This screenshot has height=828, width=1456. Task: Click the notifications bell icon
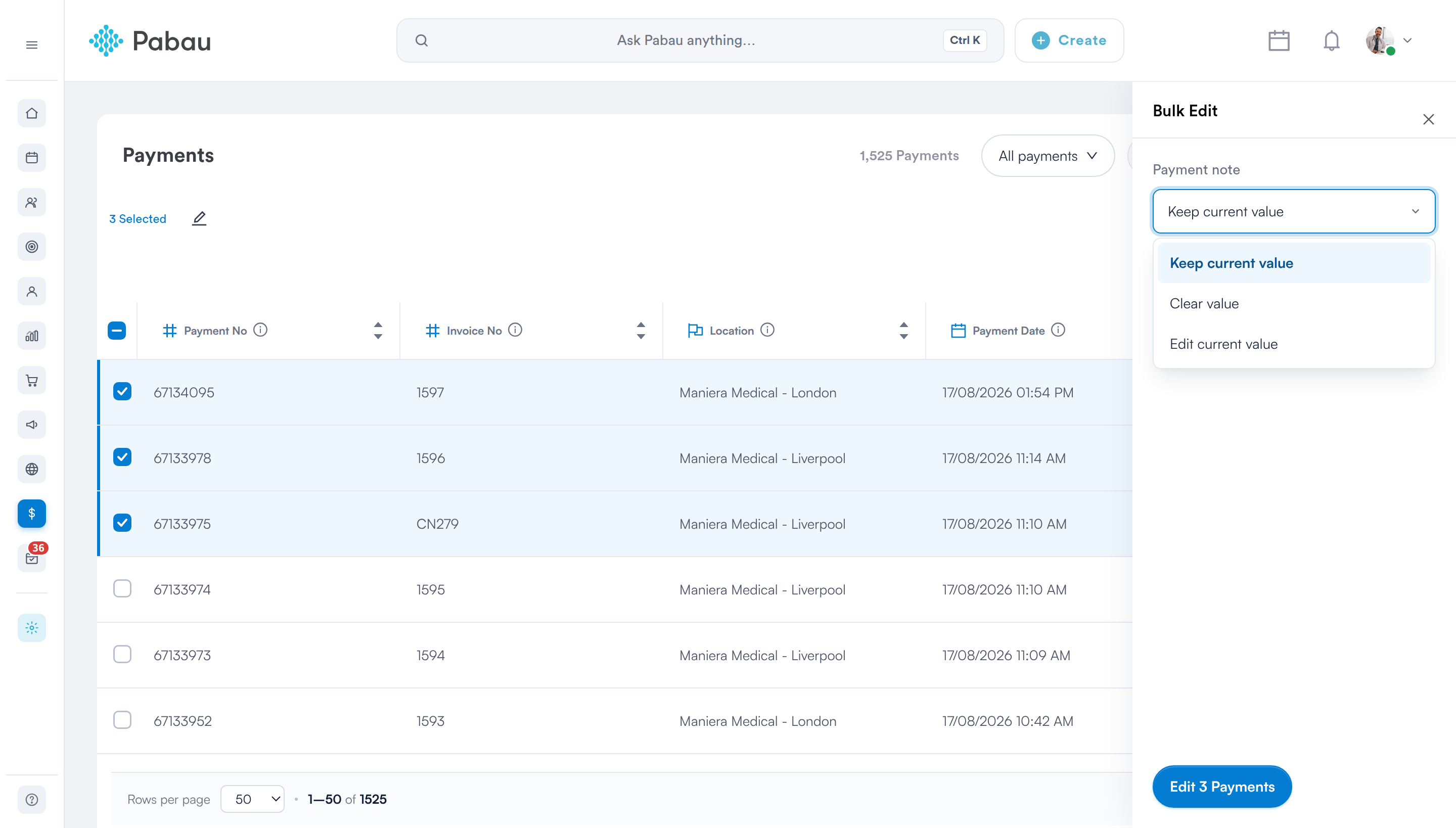[1332, 40]
